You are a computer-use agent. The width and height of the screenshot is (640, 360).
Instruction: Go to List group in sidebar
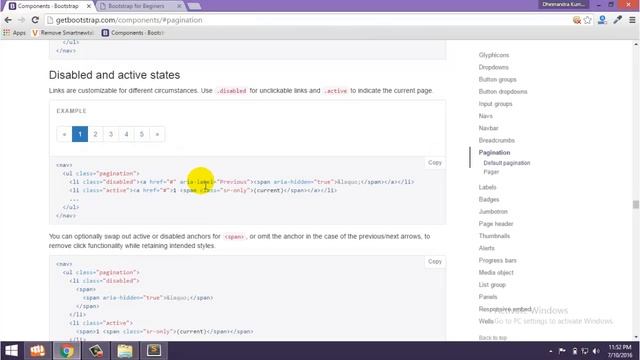click(x=492, y=285)
